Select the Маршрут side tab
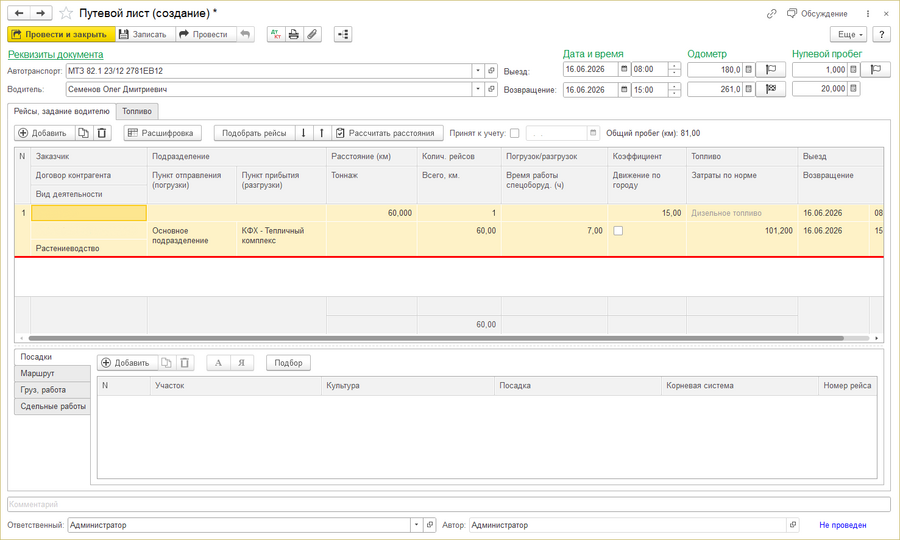The height and width of the screenshot is (540, 900). point(52,374)
